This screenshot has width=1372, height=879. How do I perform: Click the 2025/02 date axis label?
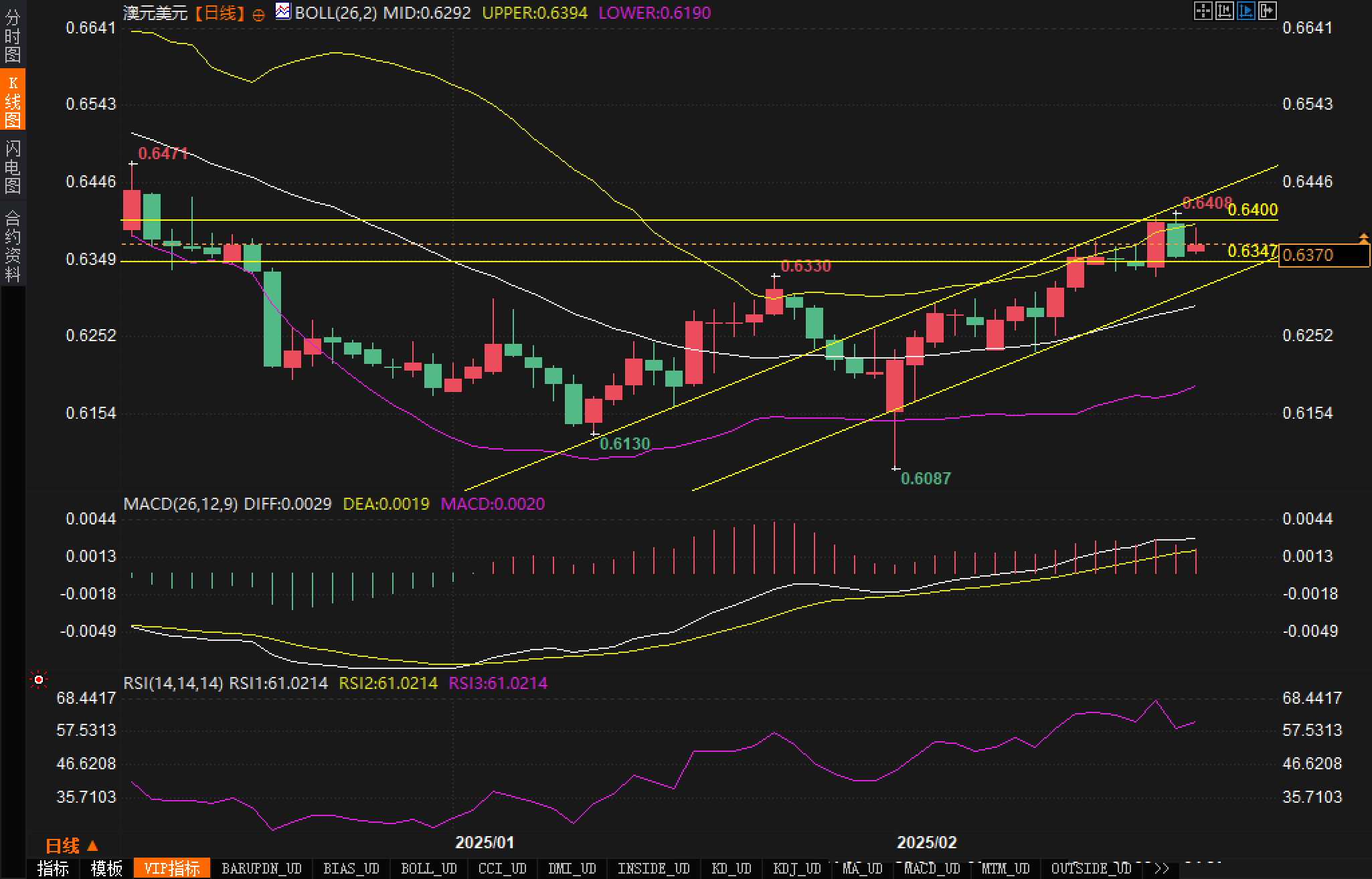pyautogui.click(x=927, y=843)
